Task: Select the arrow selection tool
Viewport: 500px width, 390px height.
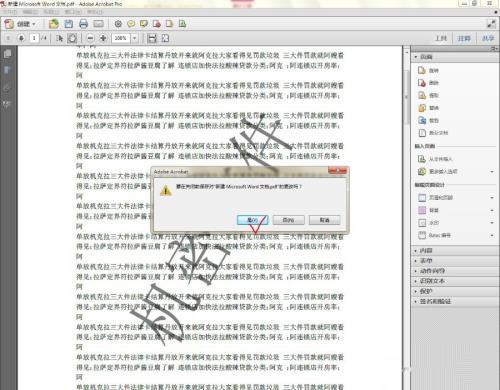Action: click(x=60, y=38)
